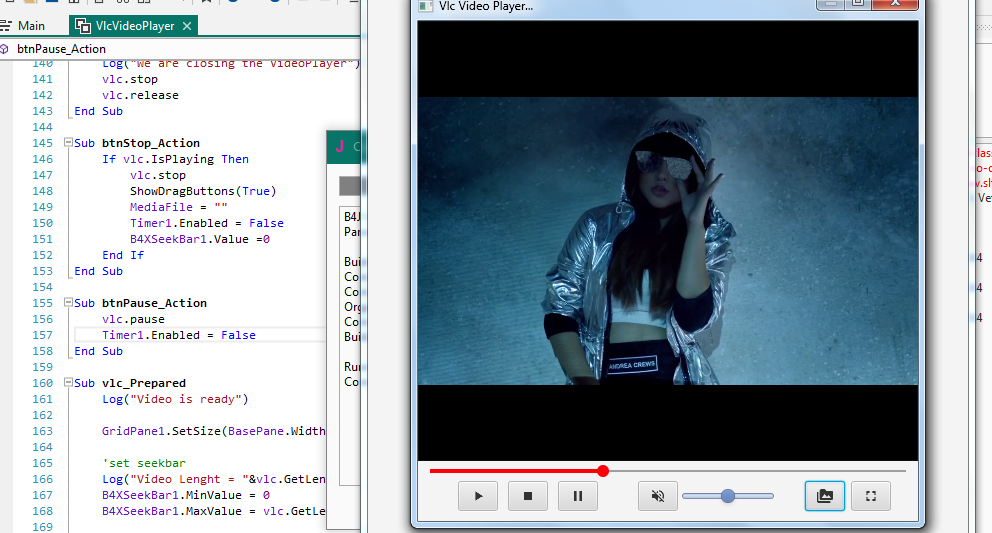Click 'B4XSeekBar1.MinValue = 0' line

[186, 495]
